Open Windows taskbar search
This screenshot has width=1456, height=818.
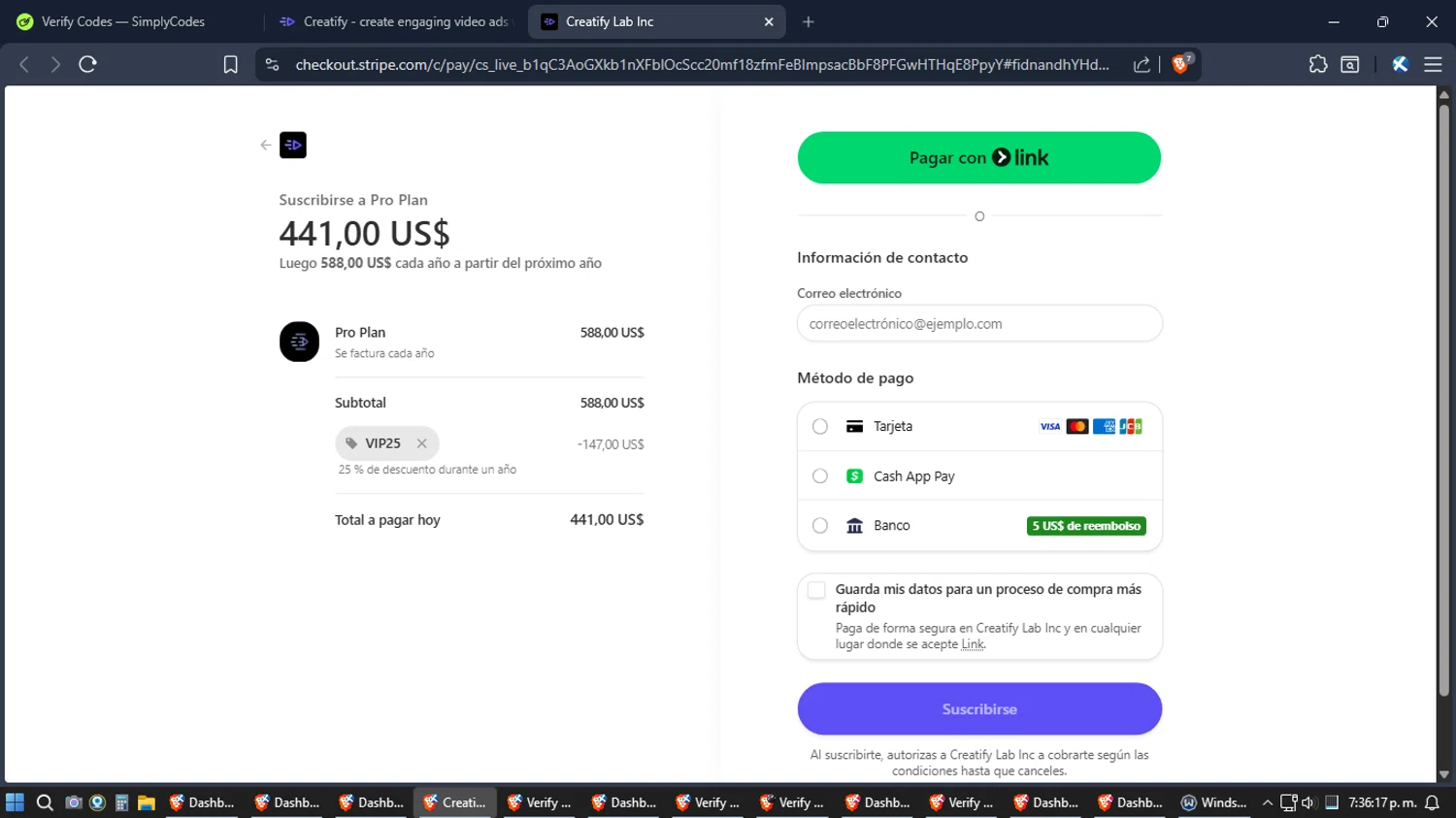pos(44,802)
